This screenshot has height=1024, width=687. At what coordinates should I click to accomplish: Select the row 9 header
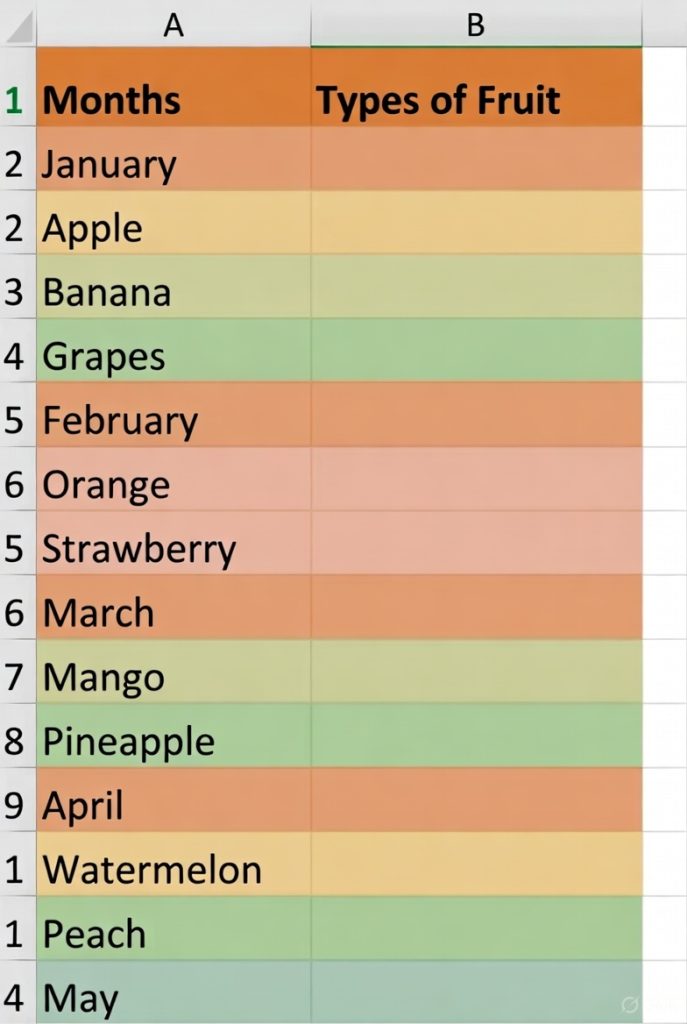14,805
